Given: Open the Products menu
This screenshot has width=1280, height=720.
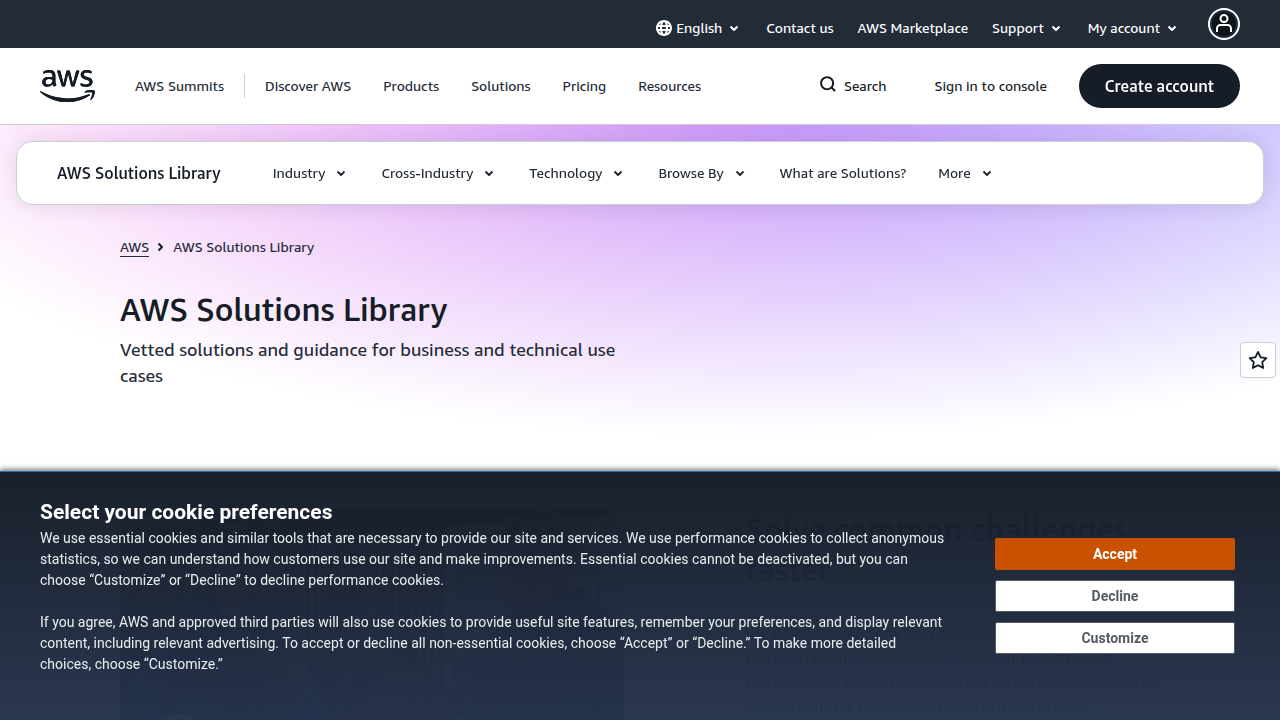Looking at the screenshot, I should click(x=411, y=86).
